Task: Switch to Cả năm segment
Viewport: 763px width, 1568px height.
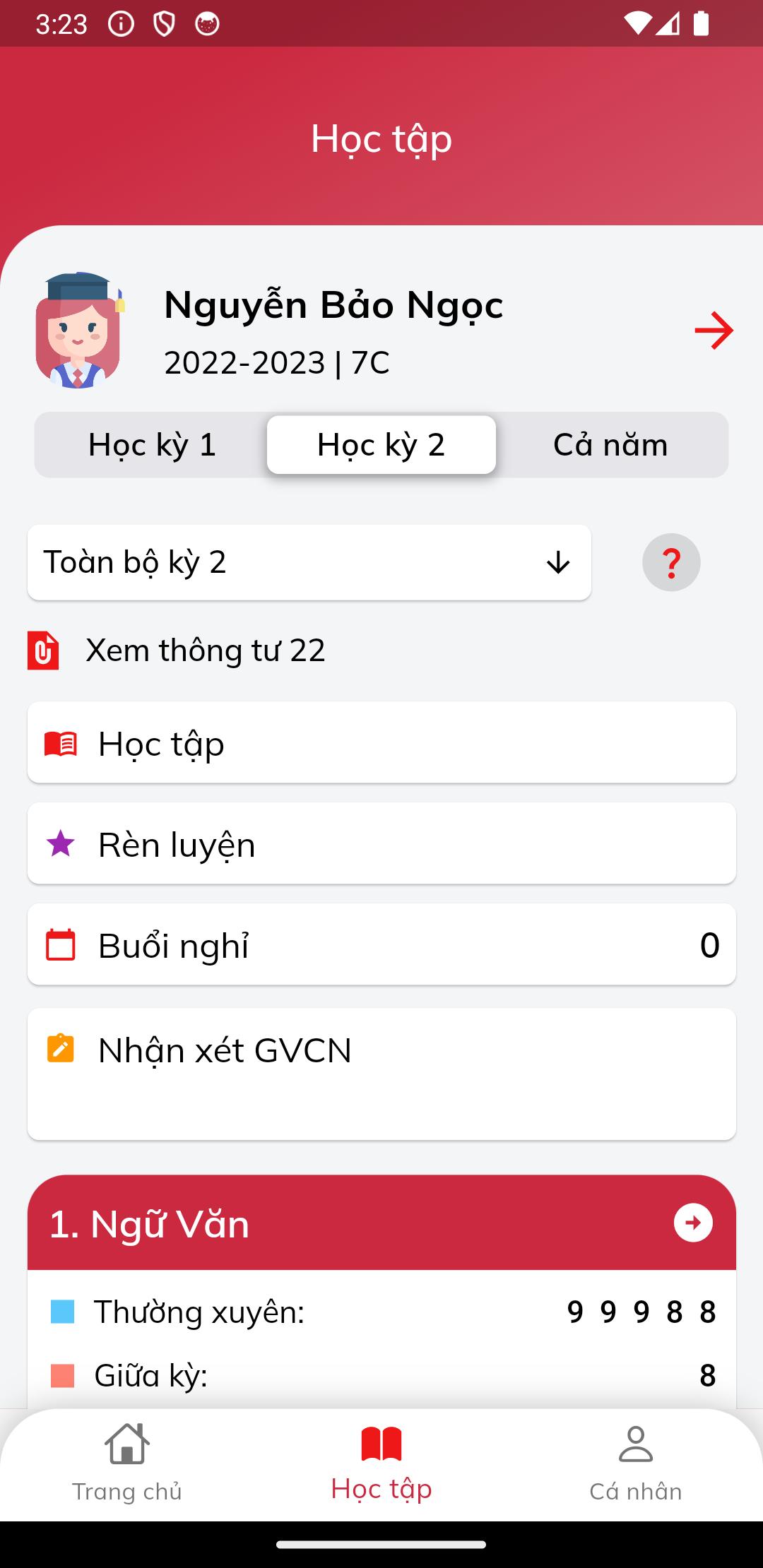Action: tap(610, 445)
